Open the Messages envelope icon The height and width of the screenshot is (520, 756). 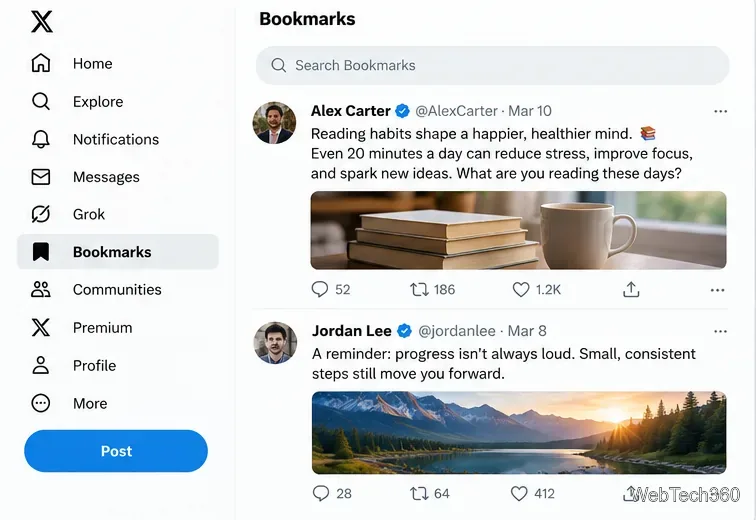point(40,177)
